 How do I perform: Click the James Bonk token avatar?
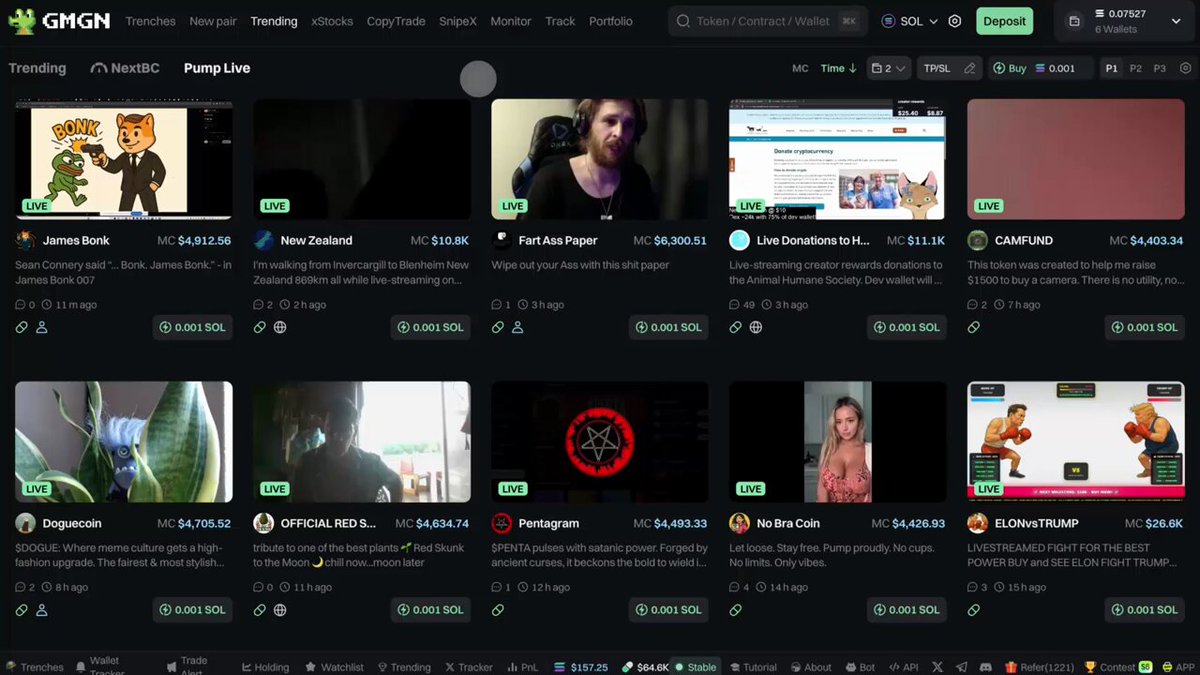click(25, 240)
